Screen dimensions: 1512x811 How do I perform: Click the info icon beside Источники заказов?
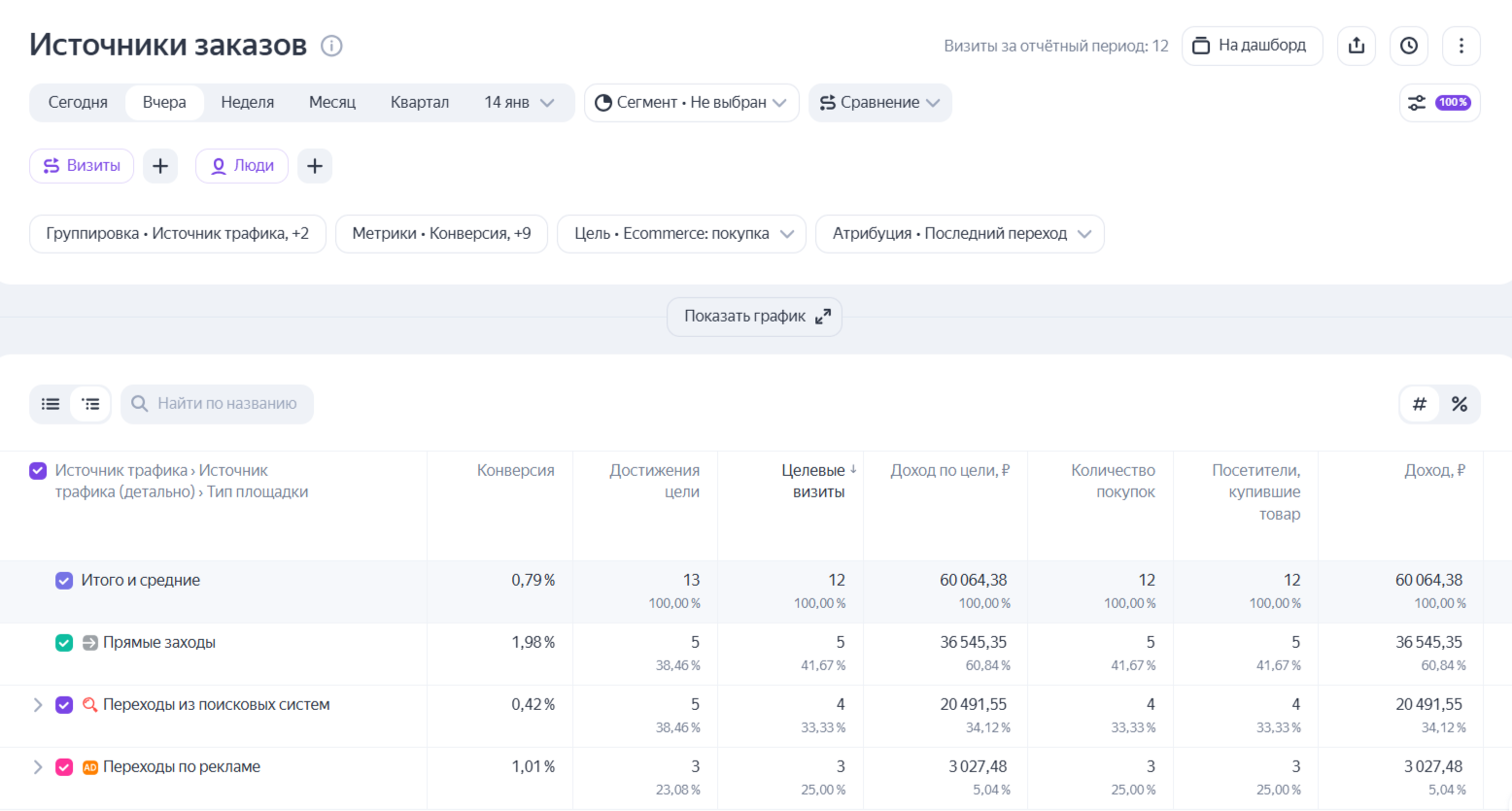coord(331,46)
